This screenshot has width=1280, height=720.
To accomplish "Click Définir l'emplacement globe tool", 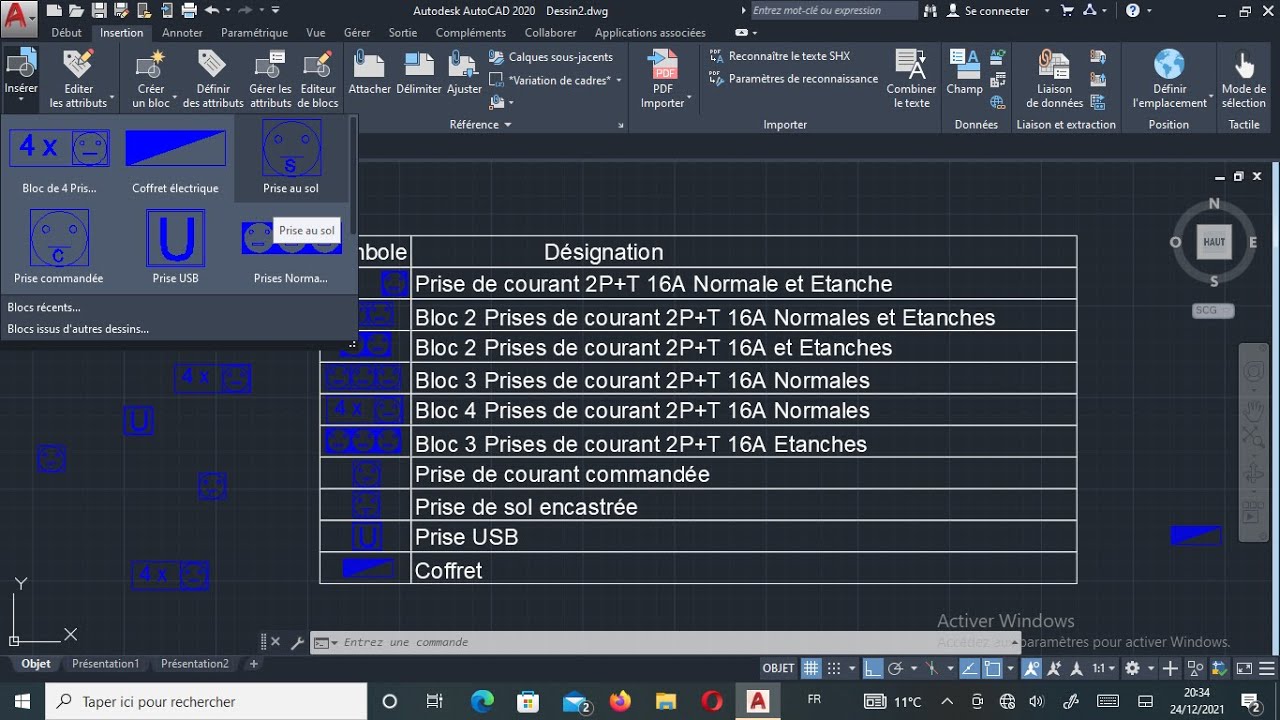I will 1169,80.
